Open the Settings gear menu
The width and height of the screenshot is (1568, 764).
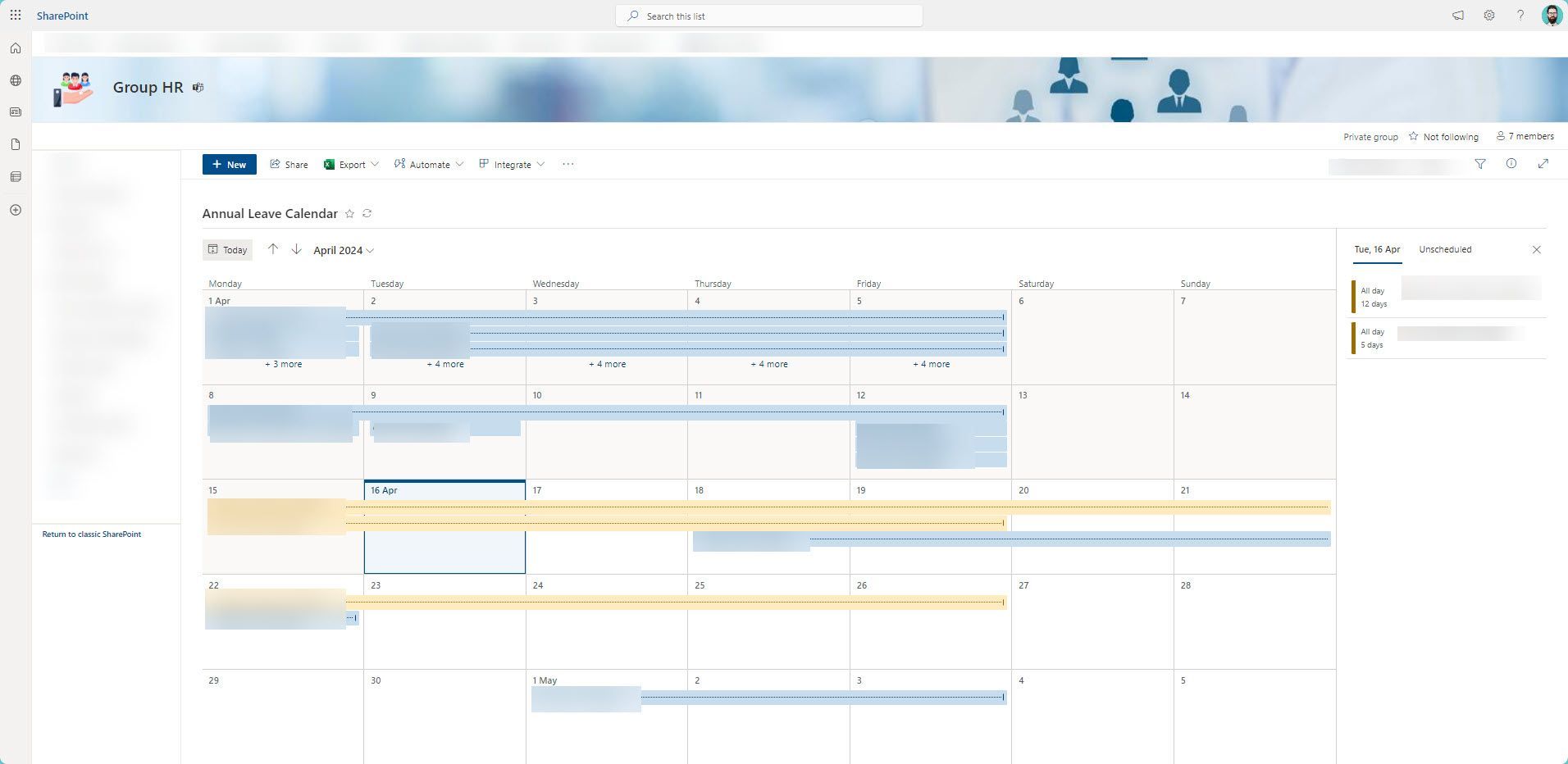pyautogui.click(x=1490, y=15)
